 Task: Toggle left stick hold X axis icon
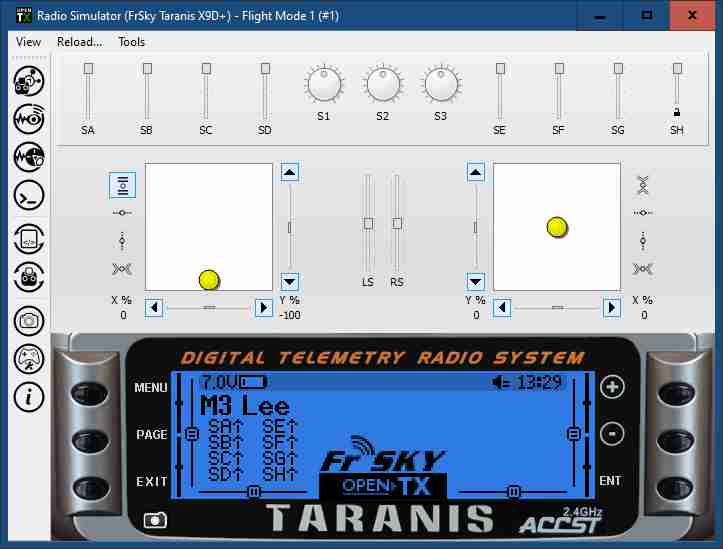pyautogui.click(x=122, y=213)
